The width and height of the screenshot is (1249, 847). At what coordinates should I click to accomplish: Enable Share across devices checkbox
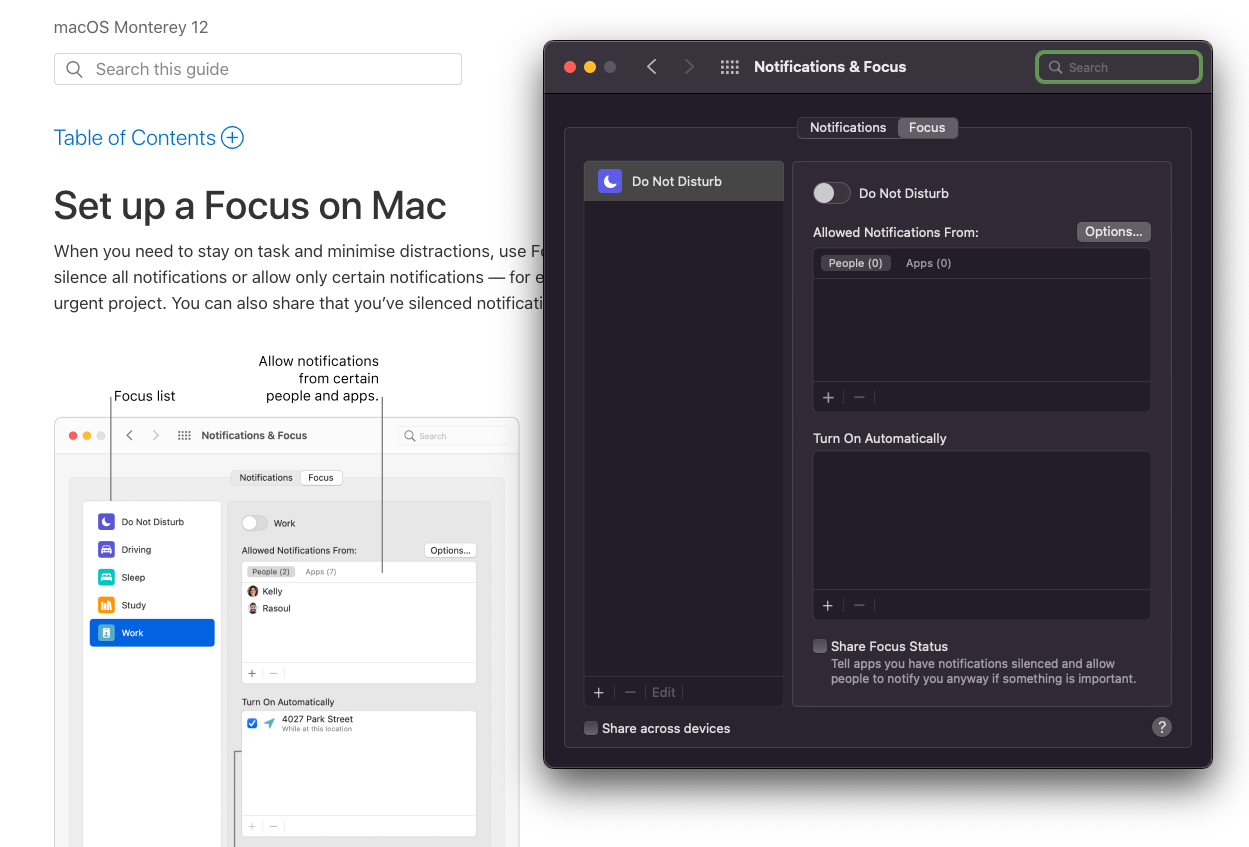(x=591, y=728)
